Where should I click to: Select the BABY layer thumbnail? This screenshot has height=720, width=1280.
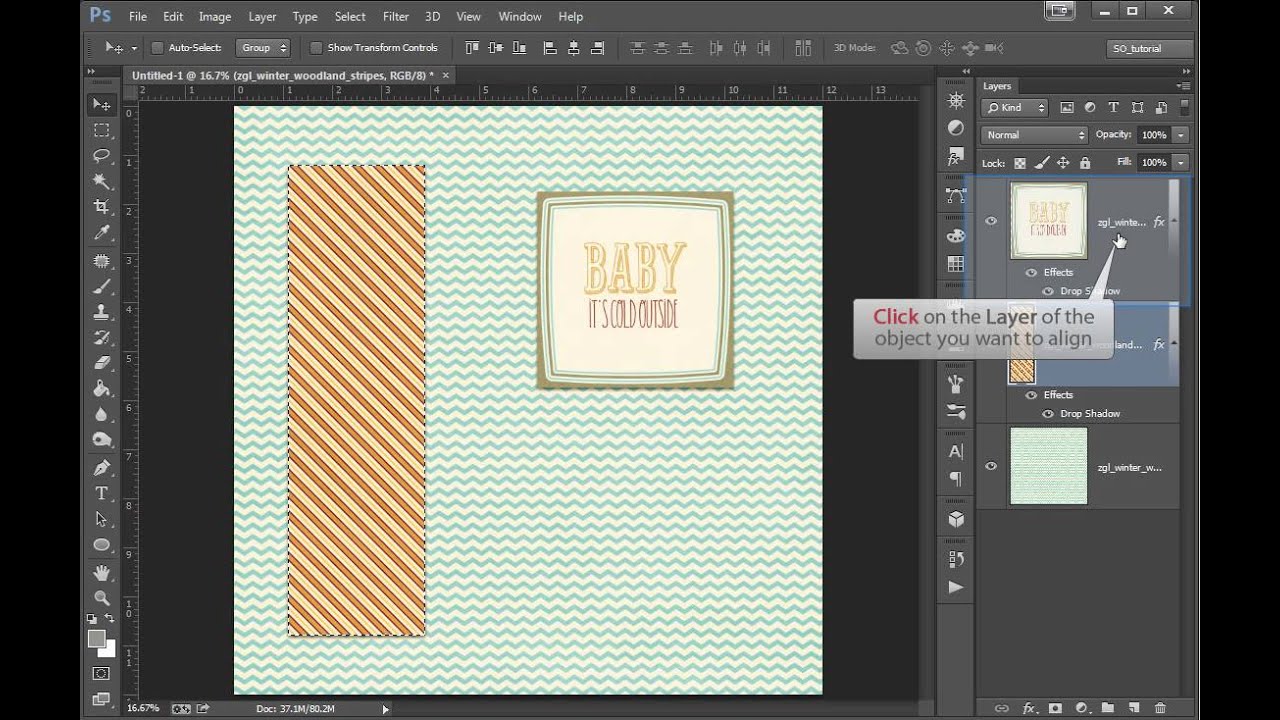[1048, 221]
